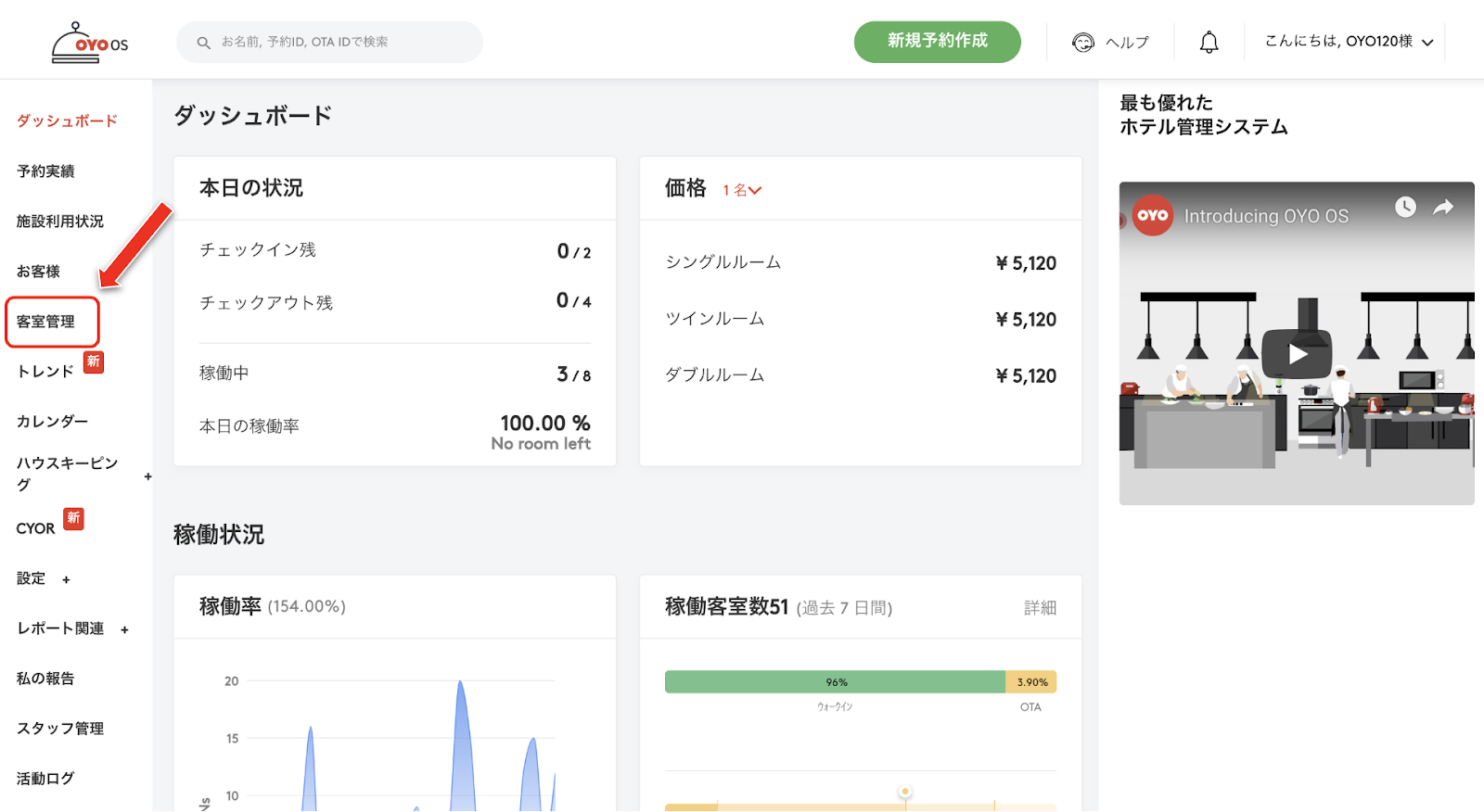Click the ダブルルーム price row
The height and width of the screenshot is (812, 1484).
861,375
